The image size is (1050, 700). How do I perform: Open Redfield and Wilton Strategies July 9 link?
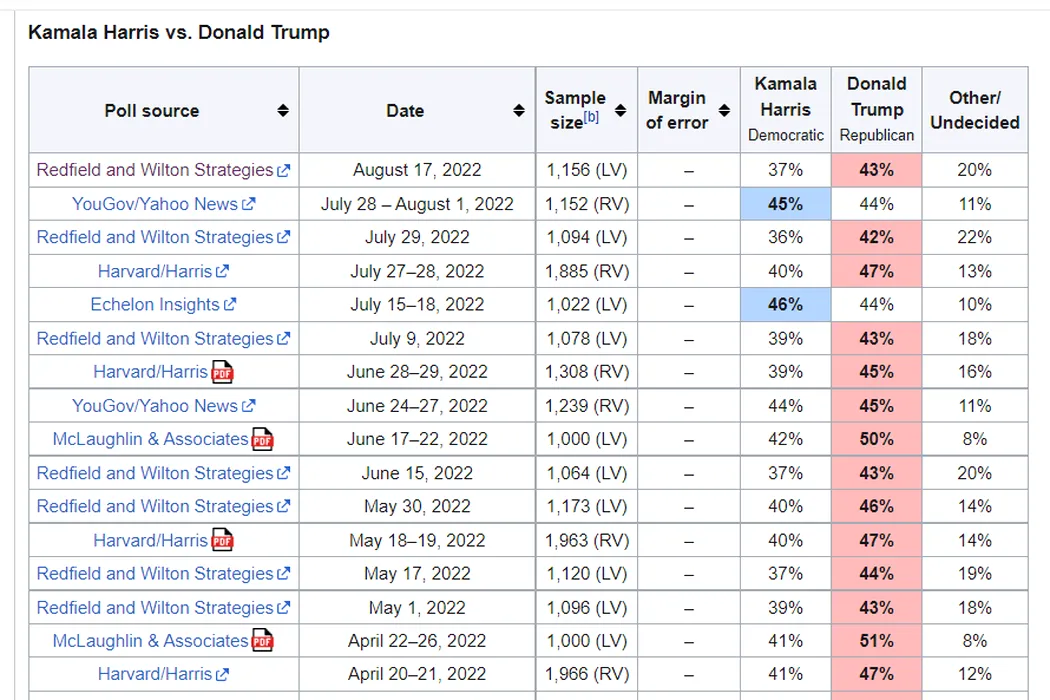click(155, 339)
